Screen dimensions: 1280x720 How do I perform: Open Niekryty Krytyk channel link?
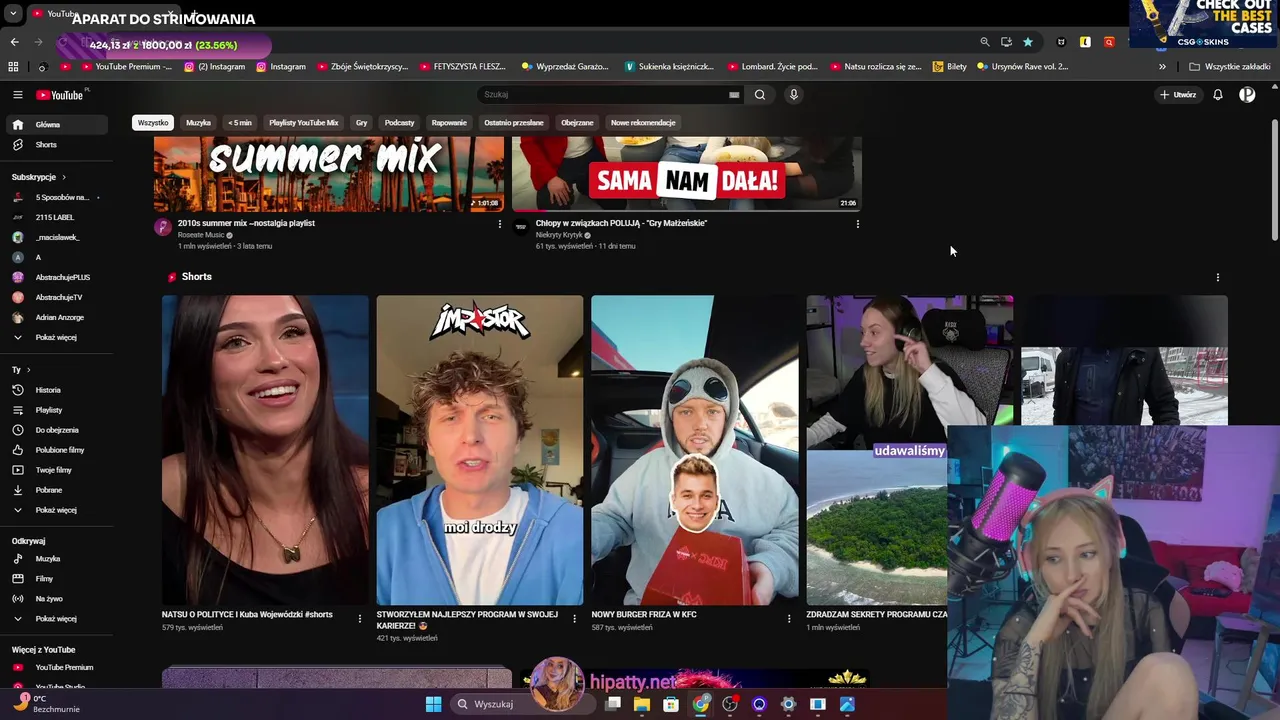tap(559, 235)
